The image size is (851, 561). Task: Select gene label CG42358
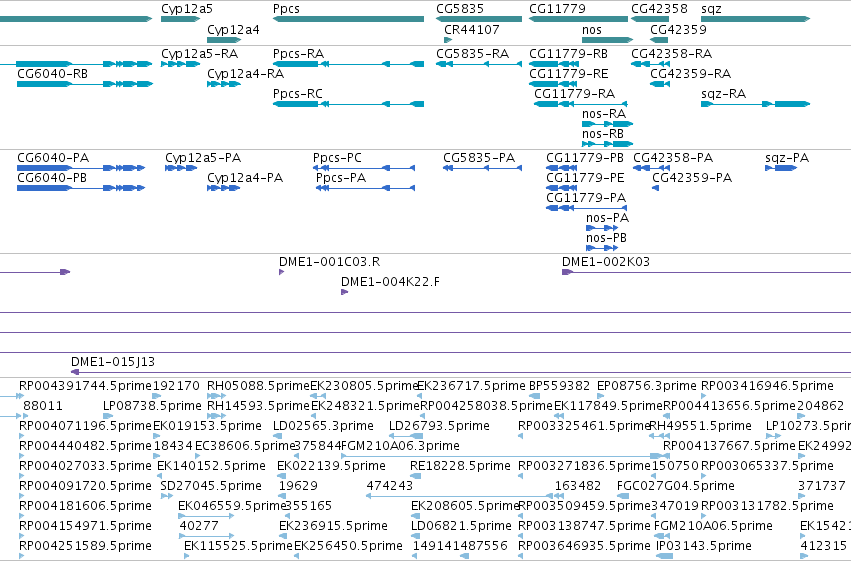click(x=659, y=9)
